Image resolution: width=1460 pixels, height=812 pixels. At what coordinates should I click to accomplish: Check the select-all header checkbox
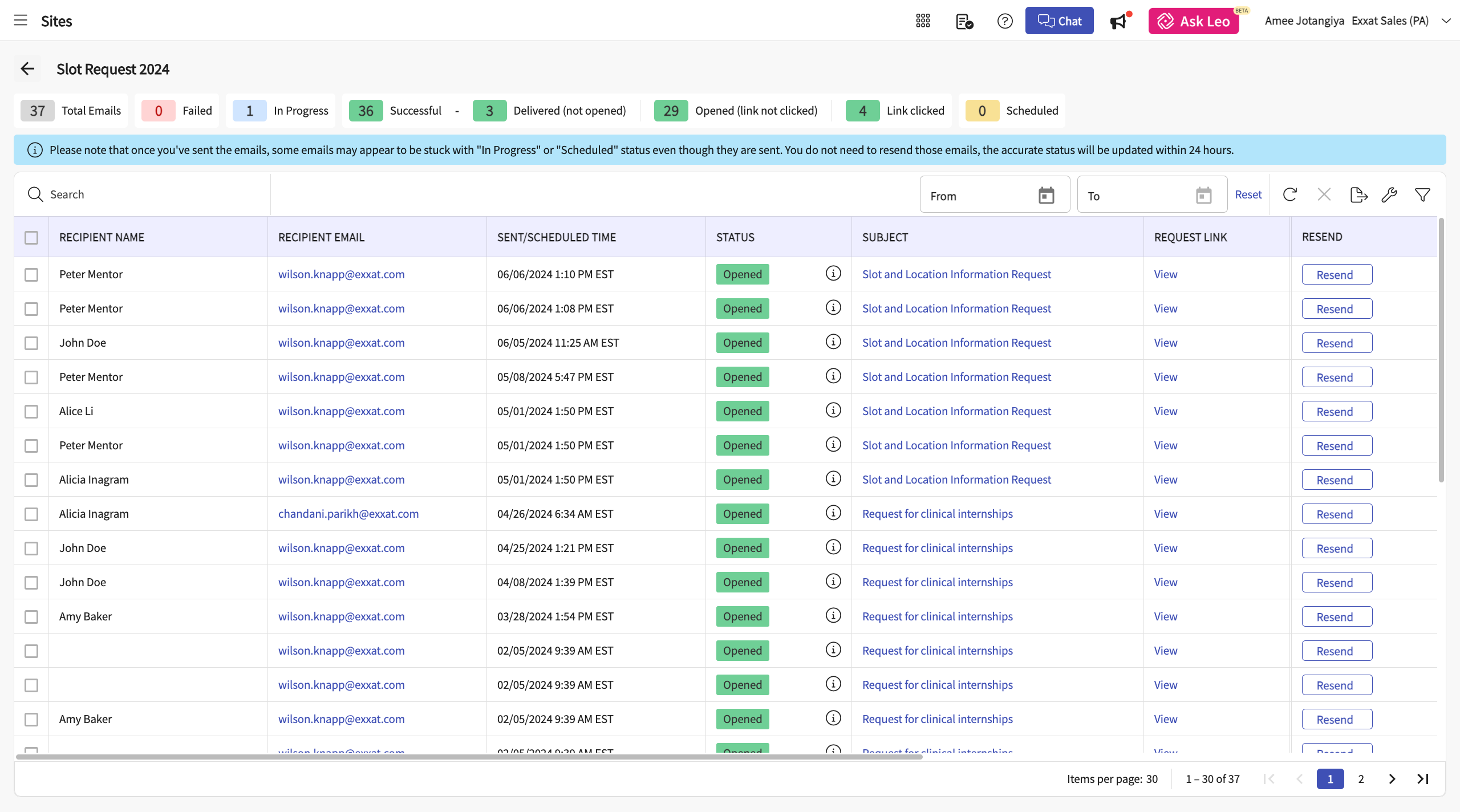pyautogui.click(x=31, y=237)
